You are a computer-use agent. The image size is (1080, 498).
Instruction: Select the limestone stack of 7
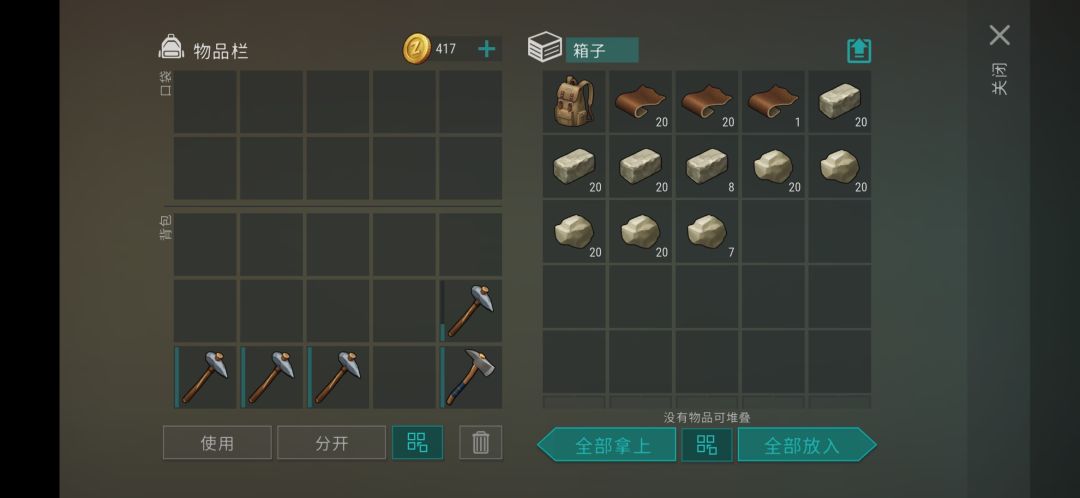[x=707, y=231]
